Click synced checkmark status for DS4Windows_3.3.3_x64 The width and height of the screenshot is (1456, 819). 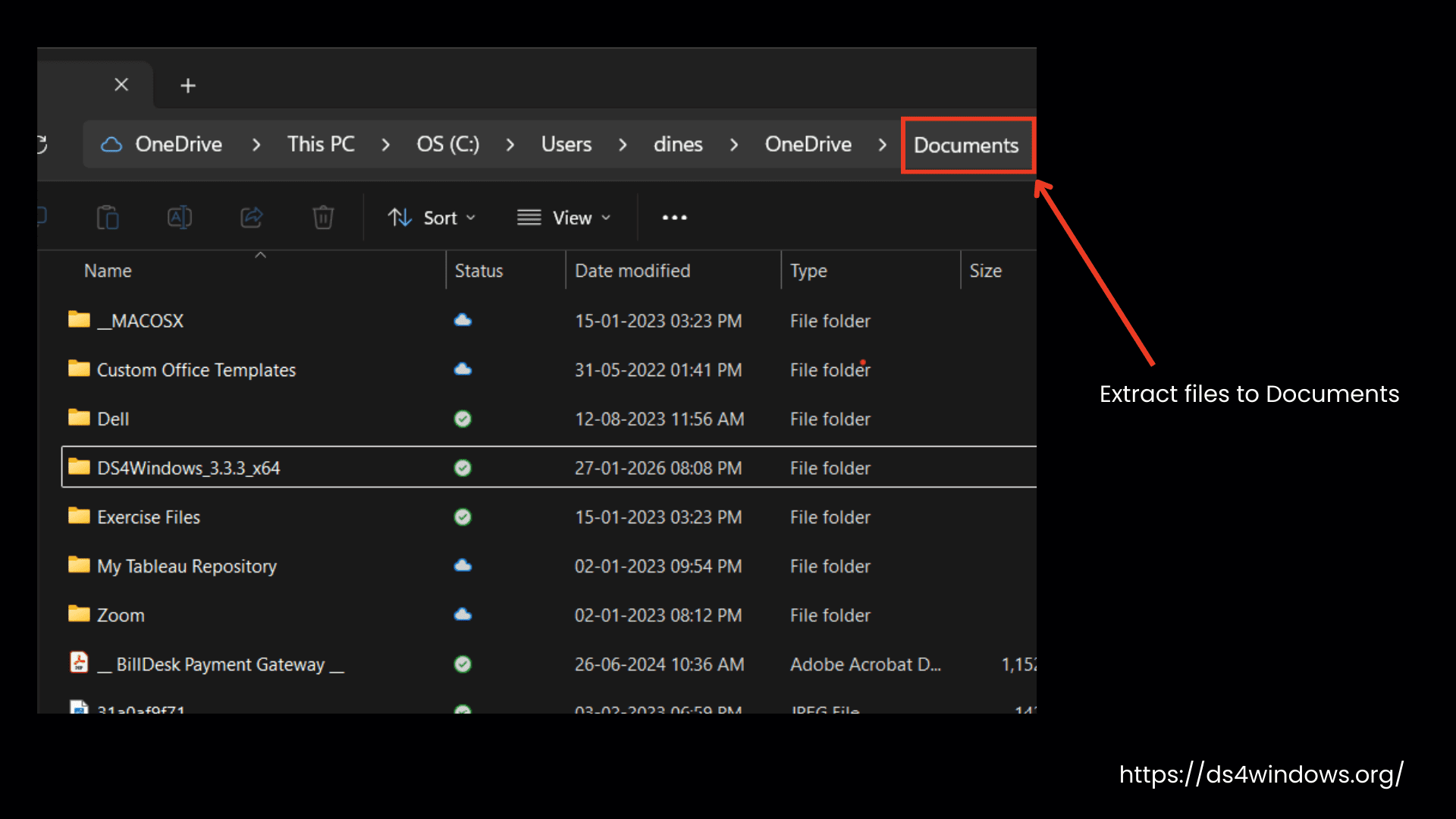pos(463,468)
